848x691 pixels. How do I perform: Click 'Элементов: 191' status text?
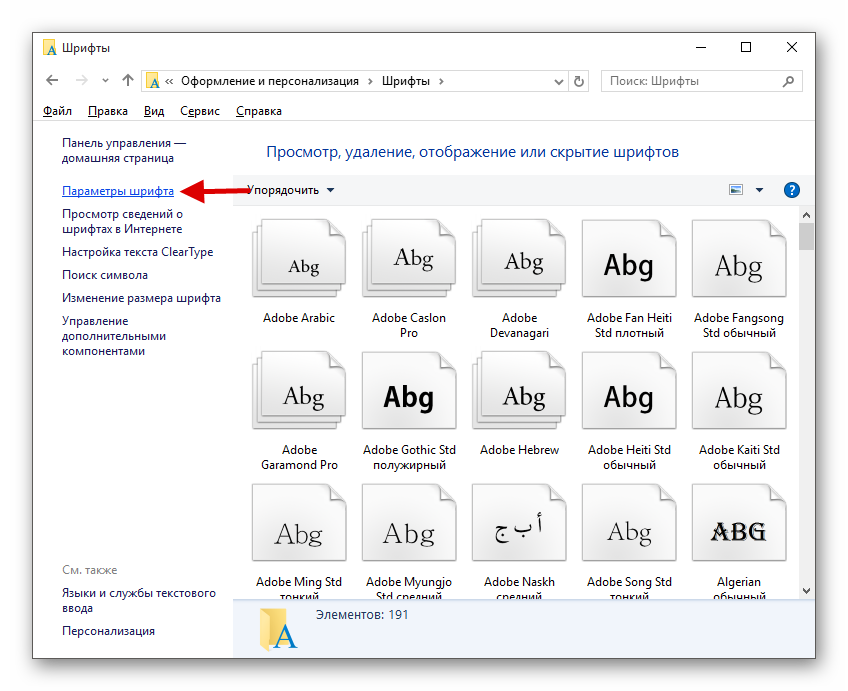point(362,615)
